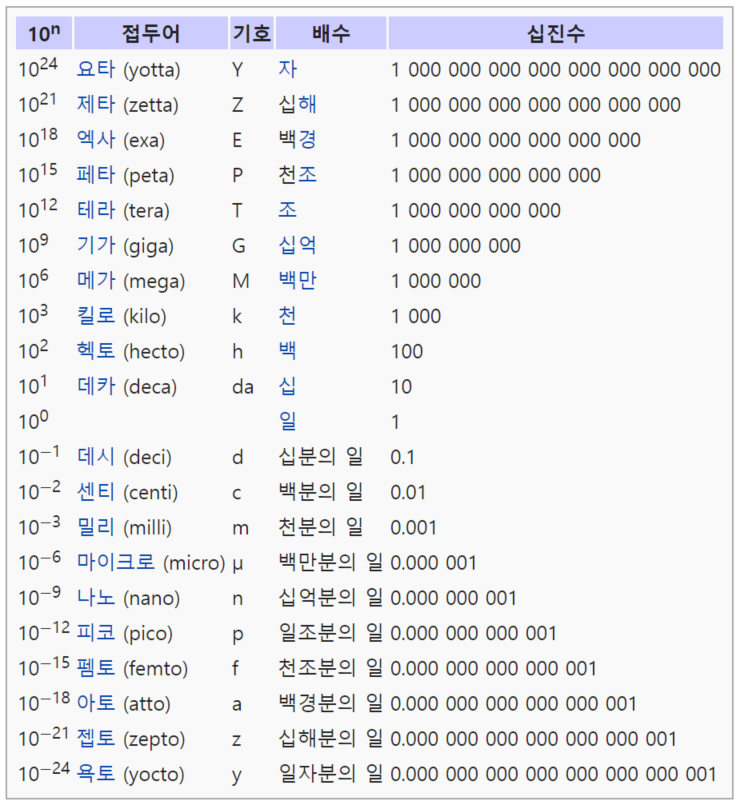
Task: Follow the 자 multiple link
Action: (287, 69)
